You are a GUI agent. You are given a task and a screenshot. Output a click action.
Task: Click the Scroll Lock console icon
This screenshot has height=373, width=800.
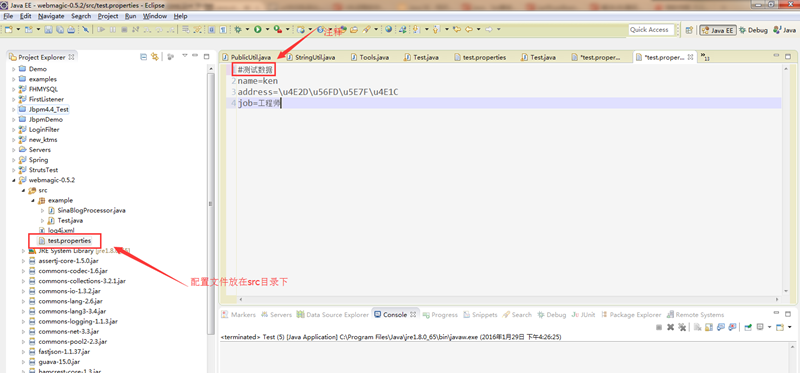pos(709,327)
